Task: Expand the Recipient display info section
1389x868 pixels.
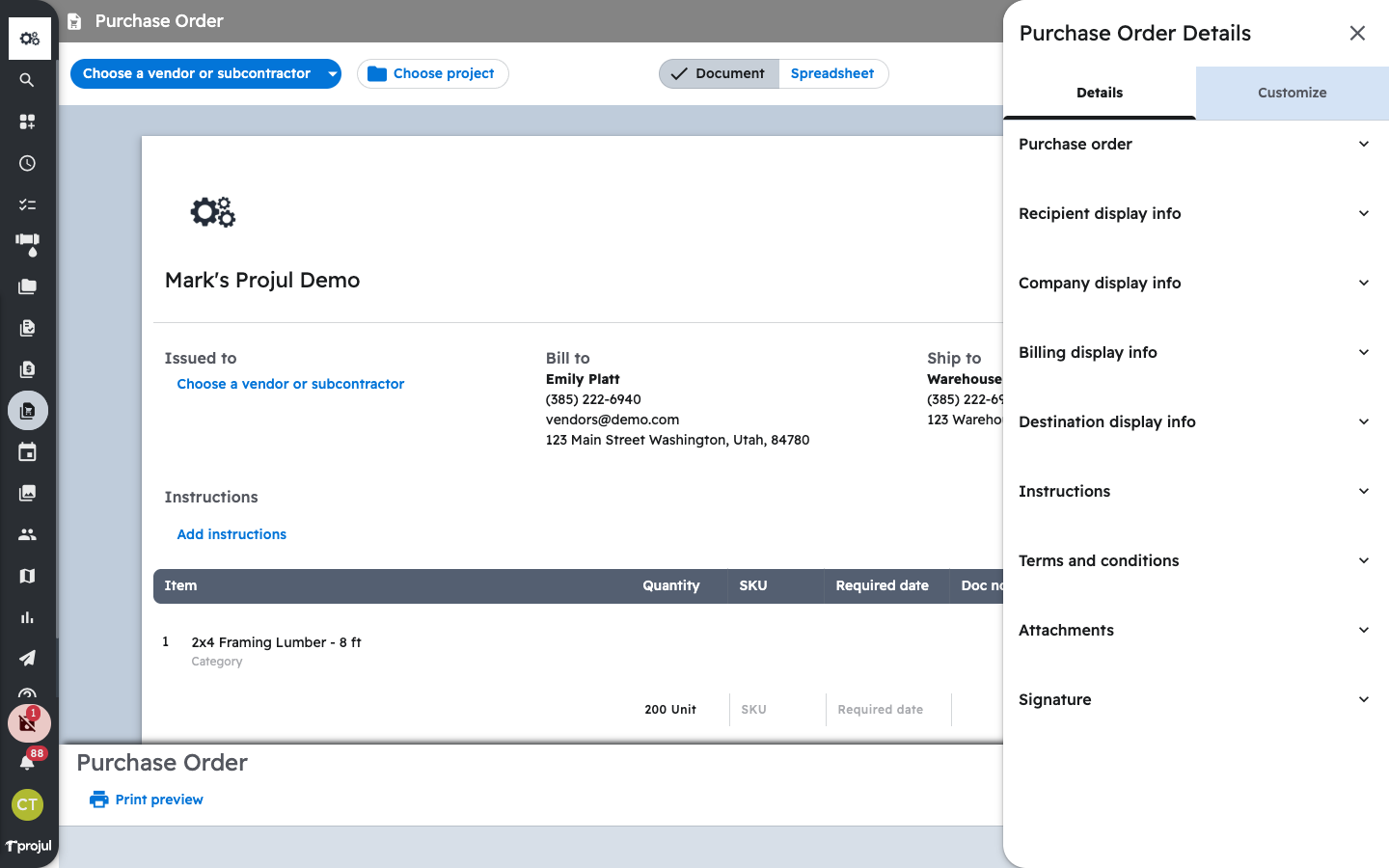Action: point(1196,213)
